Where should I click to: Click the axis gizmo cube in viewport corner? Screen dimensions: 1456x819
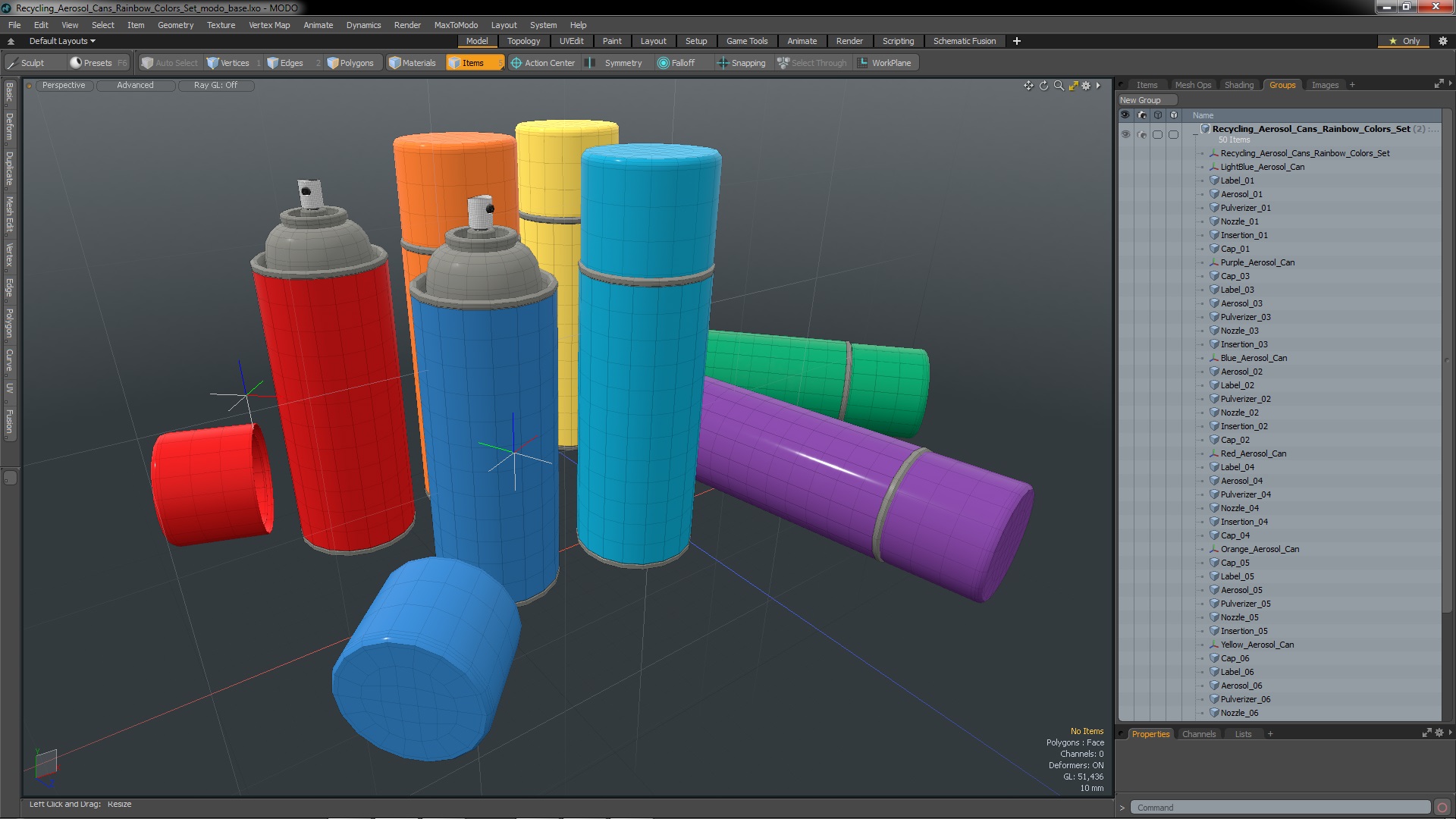tap(45, 764)
